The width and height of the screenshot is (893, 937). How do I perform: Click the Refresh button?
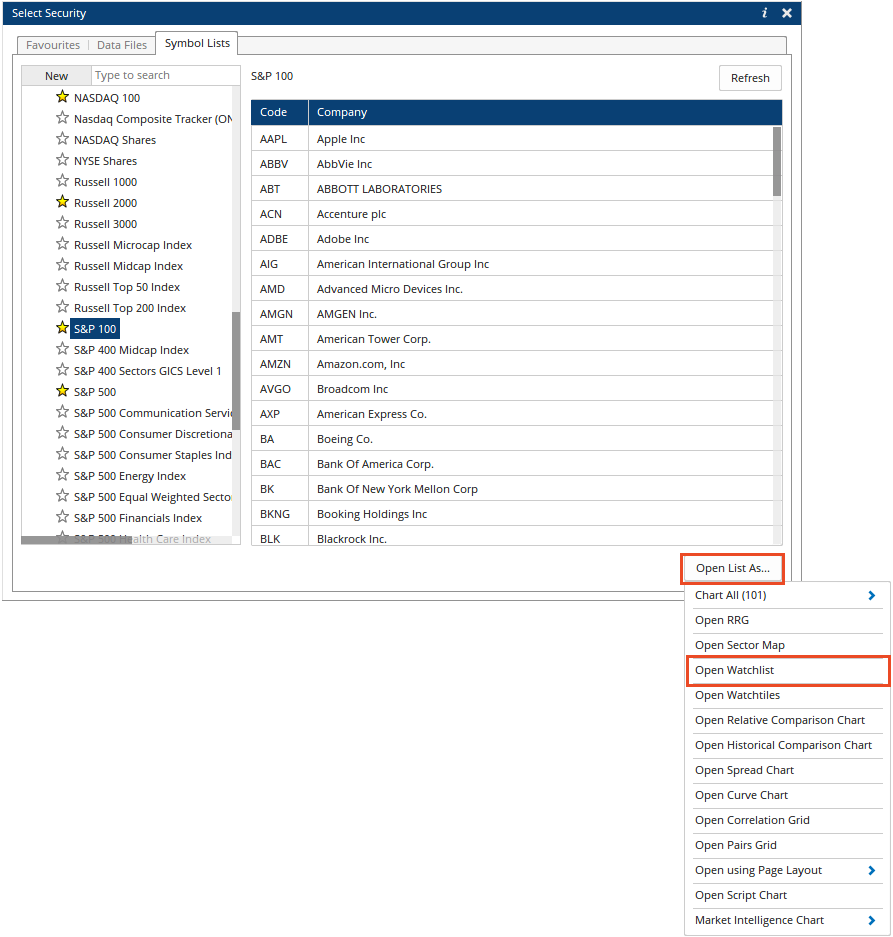[750, 78]
